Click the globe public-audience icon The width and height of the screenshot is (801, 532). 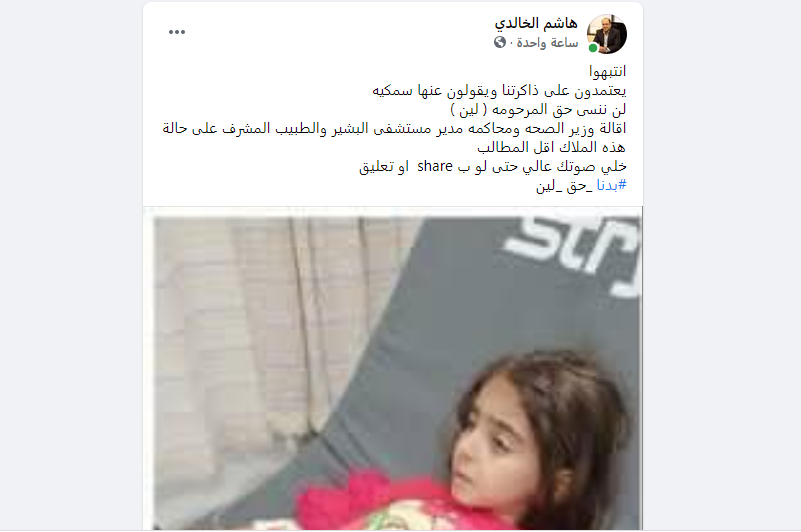pyautogui.click(x=500, y=42)
